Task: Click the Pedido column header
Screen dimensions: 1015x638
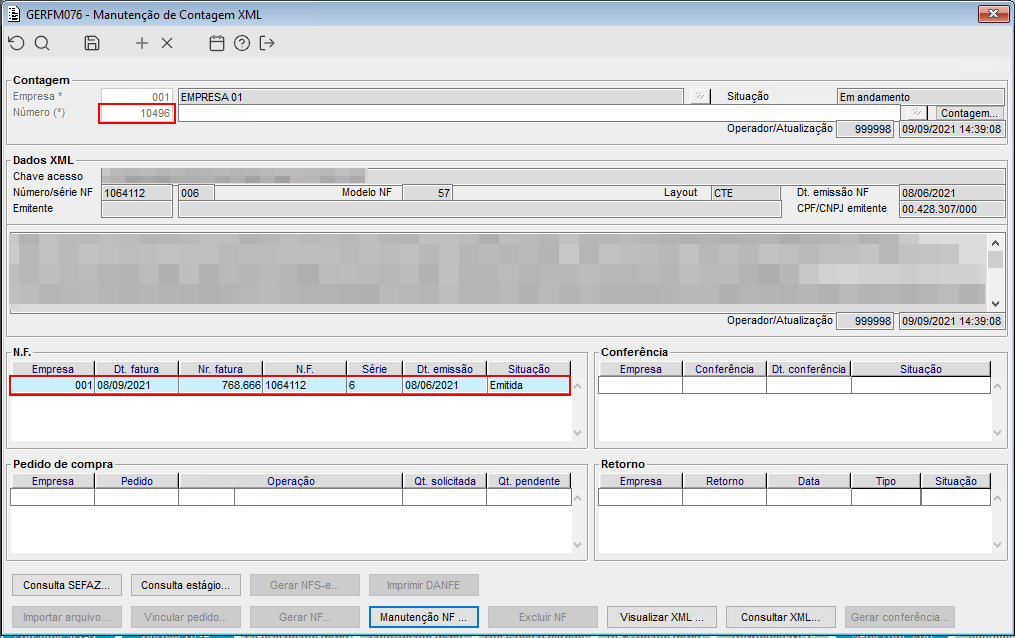Action: (x=137, y=481)
